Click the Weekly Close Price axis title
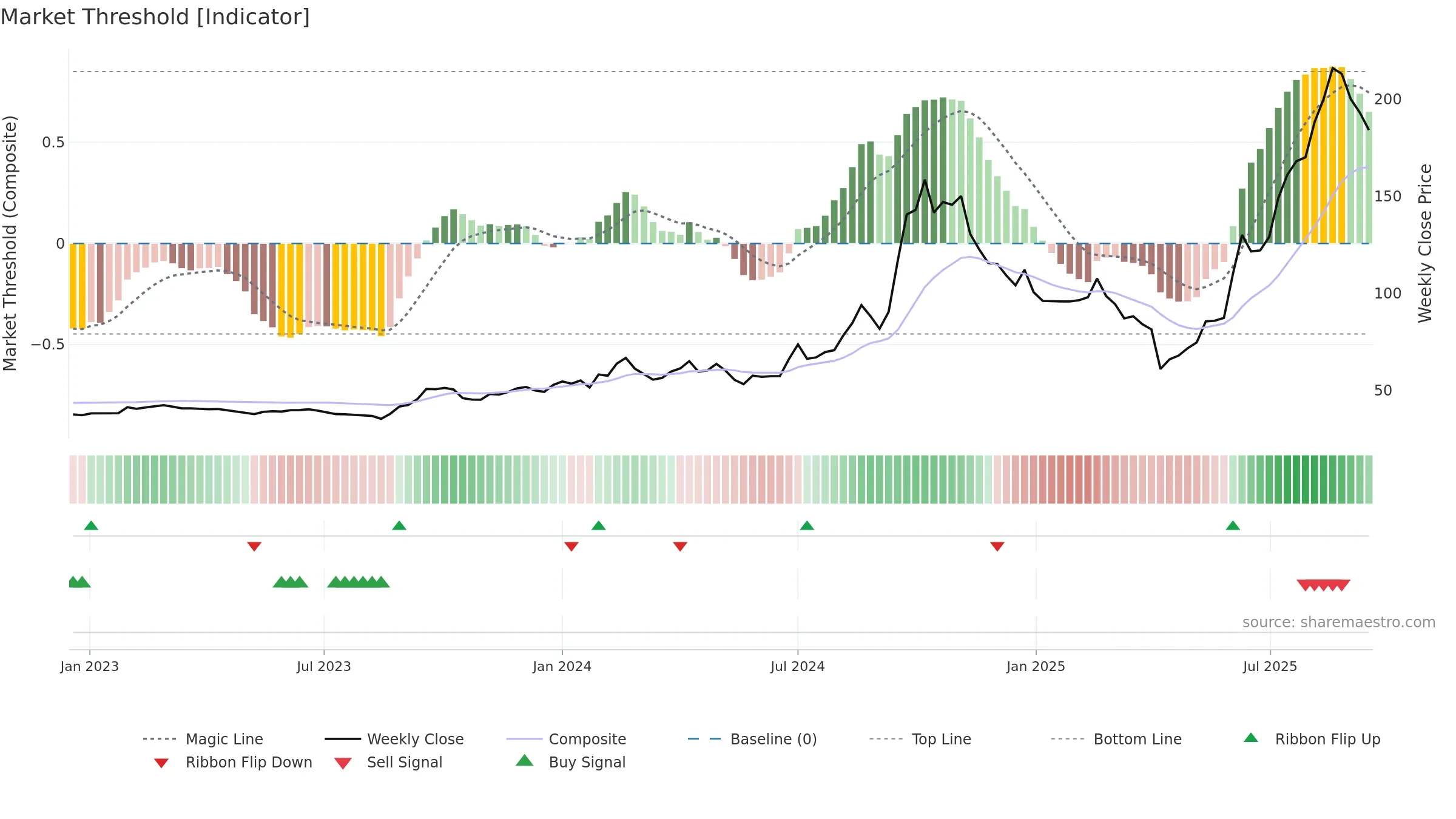The image size is (1456, 819). [1425, 243]
